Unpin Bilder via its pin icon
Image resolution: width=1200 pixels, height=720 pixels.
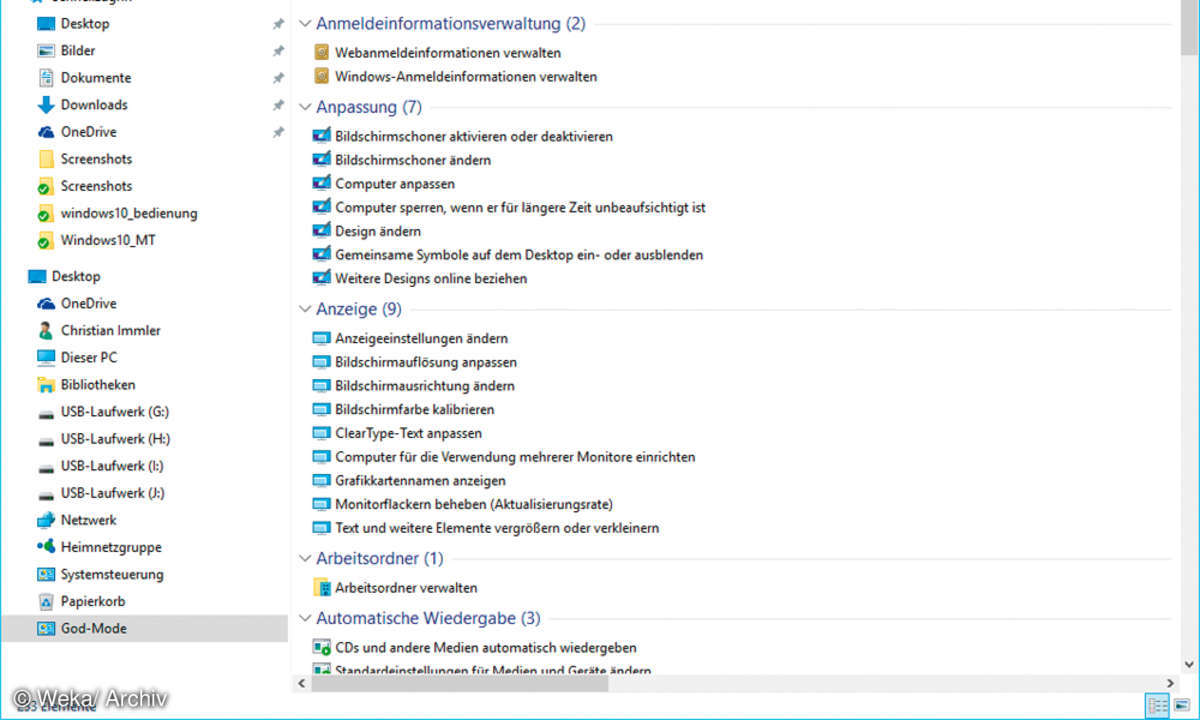[x=279, y=51]
